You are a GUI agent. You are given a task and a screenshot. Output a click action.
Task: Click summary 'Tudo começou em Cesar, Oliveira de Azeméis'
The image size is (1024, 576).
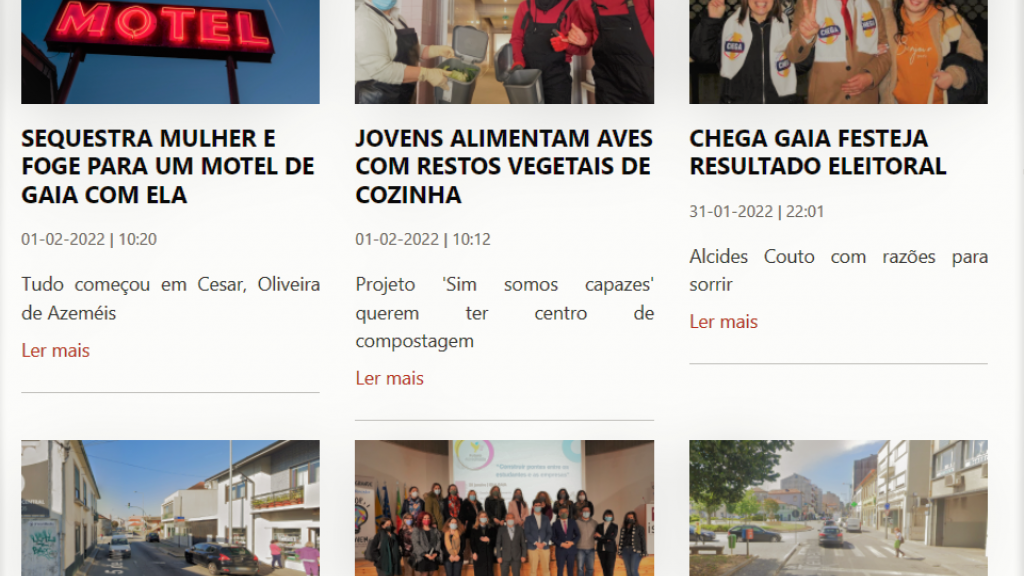[x=170, y=298]
